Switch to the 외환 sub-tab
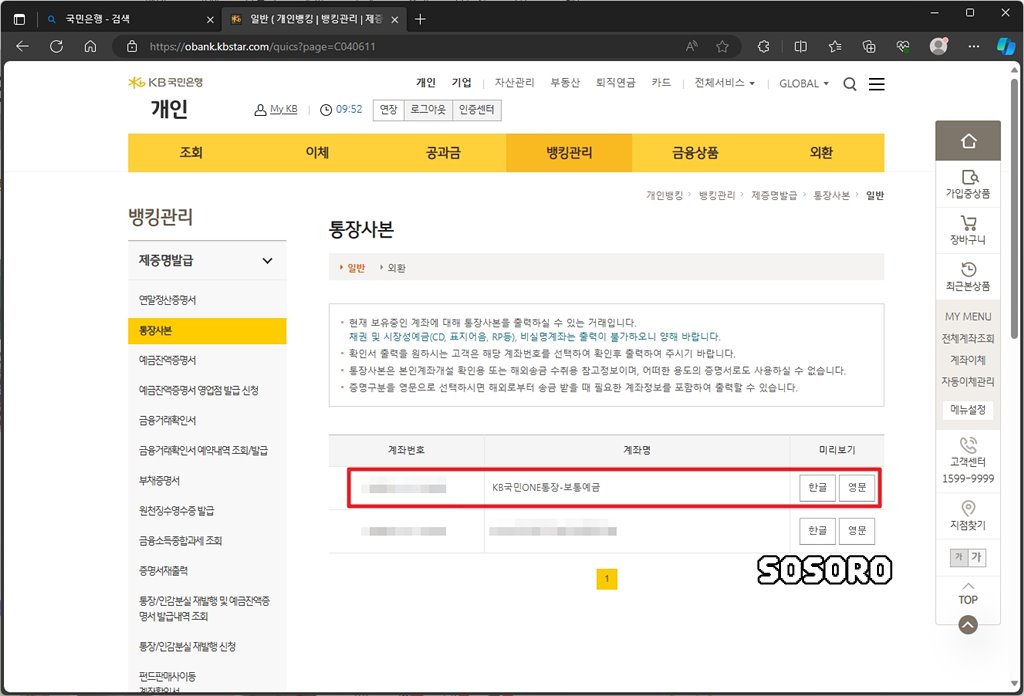The image size is (1024, 696). (396, 268)
